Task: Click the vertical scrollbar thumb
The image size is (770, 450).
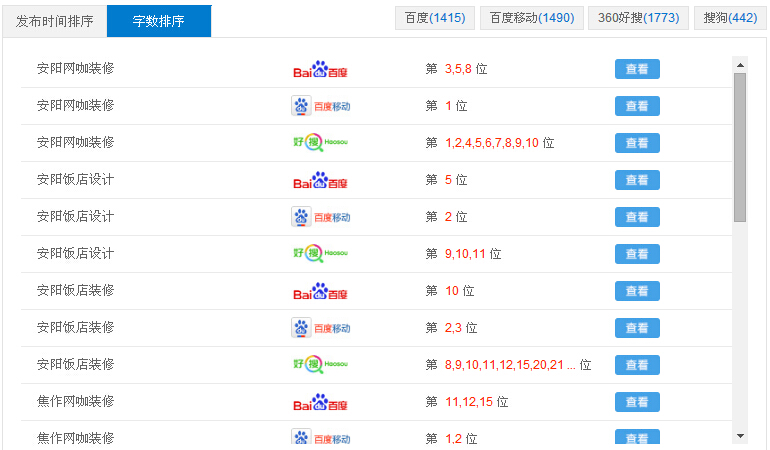Action: (740, 147)
